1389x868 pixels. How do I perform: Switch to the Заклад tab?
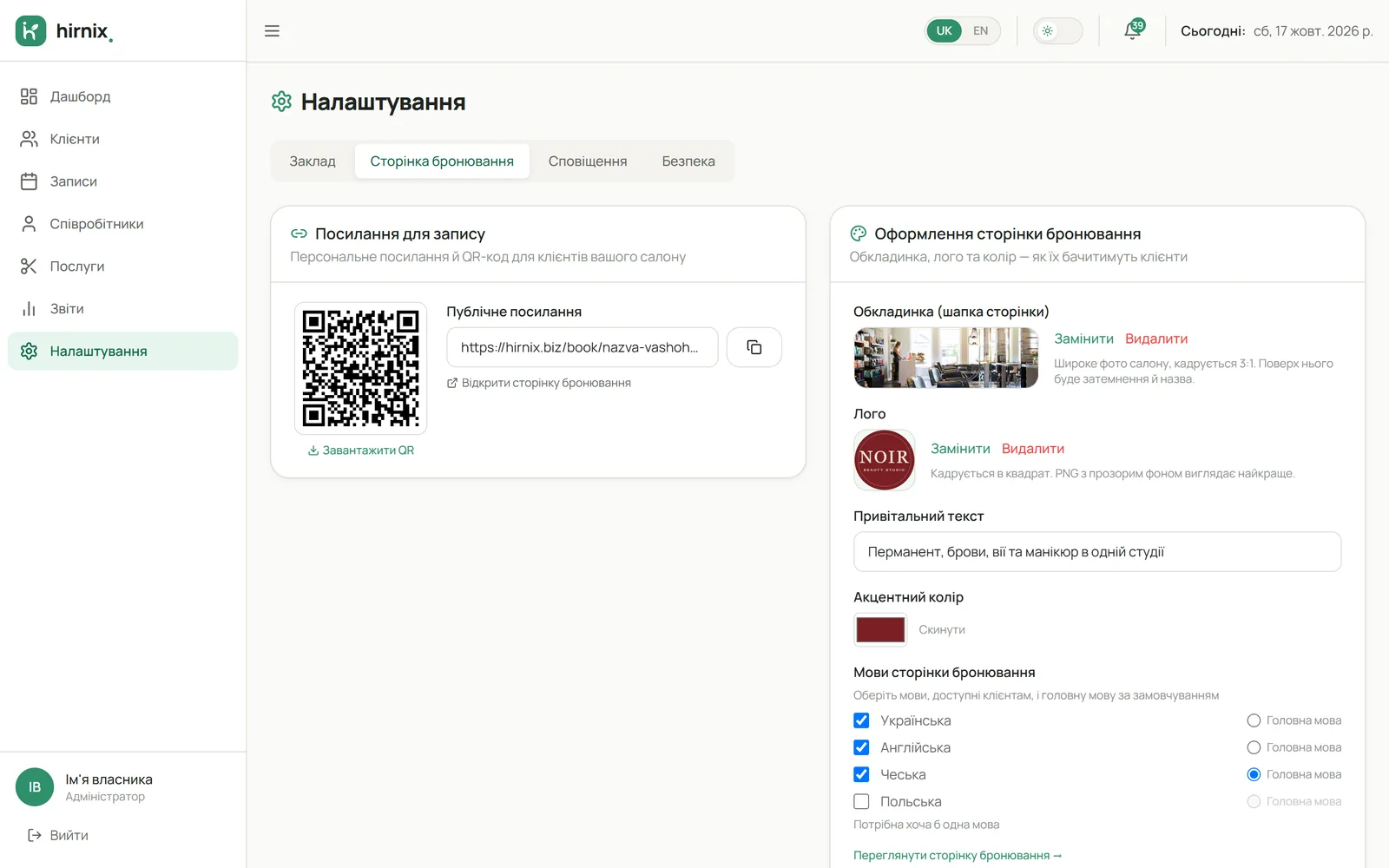(313, 161)
